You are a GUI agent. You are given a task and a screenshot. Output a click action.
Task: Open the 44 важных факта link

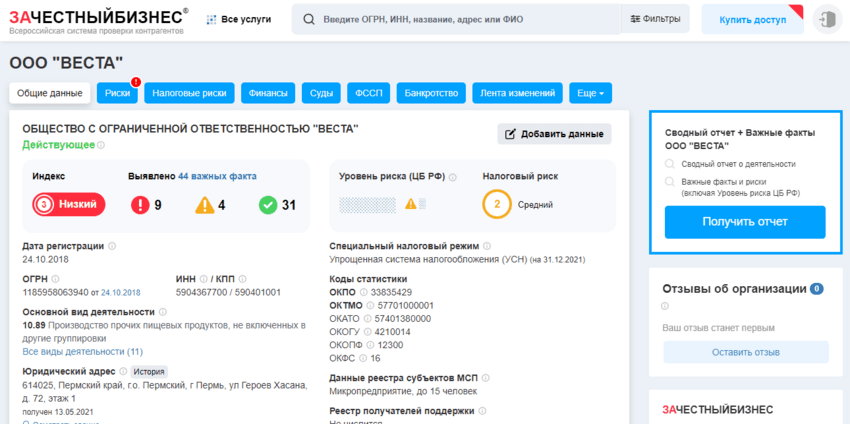coord(217,176)
